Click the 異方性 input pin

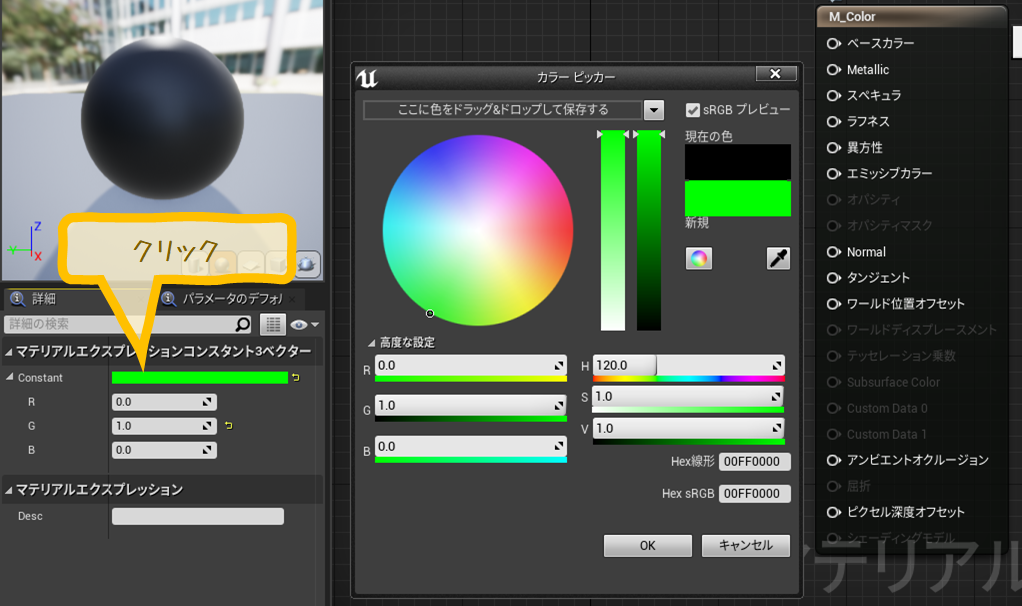click(834, 148)
